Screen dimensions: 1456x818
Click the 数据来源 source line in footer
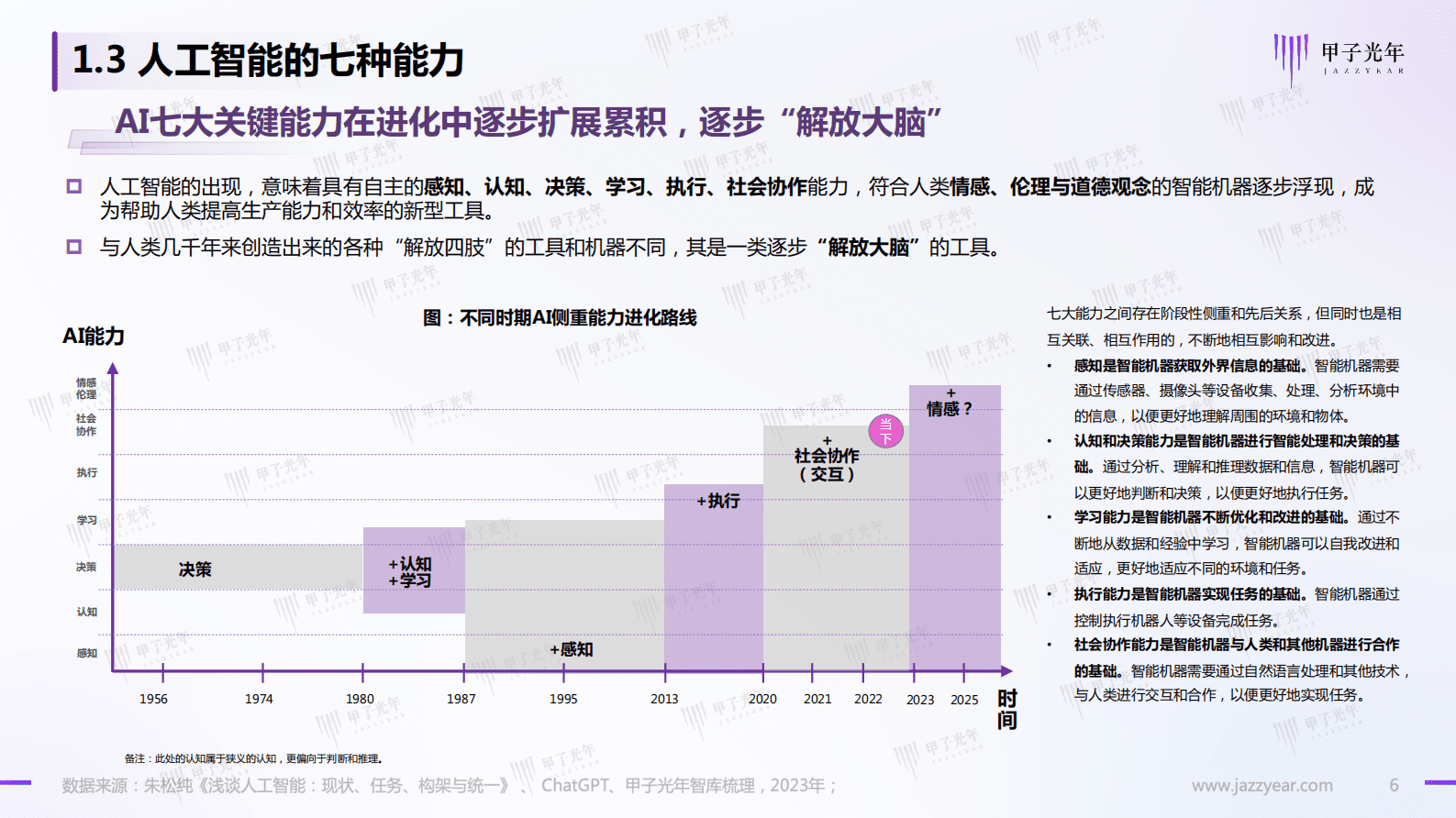click(449, 786)
